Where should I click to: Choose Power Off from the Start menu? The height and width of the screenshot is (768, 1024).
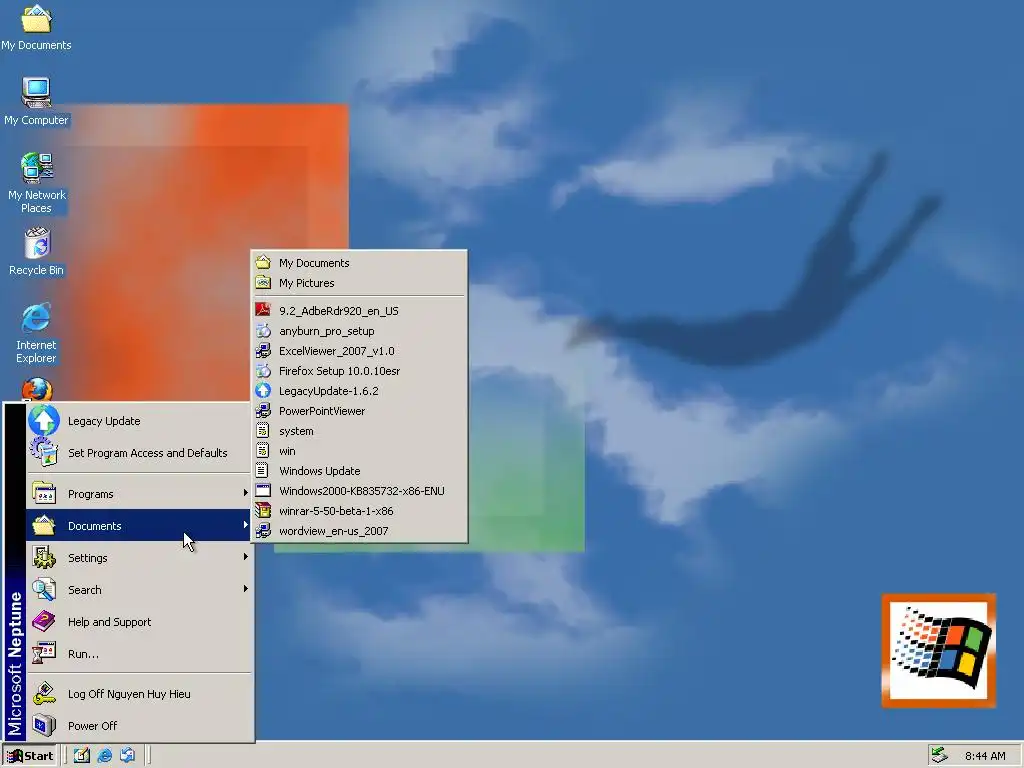click(x=138, y=726)
